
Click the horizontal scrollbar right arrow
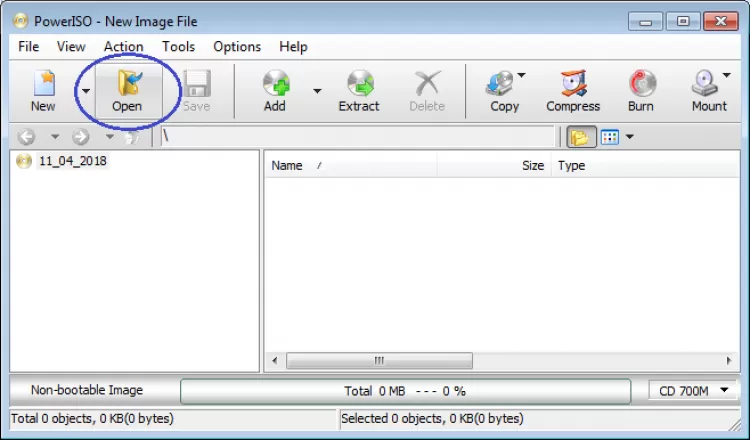[728, 361]
